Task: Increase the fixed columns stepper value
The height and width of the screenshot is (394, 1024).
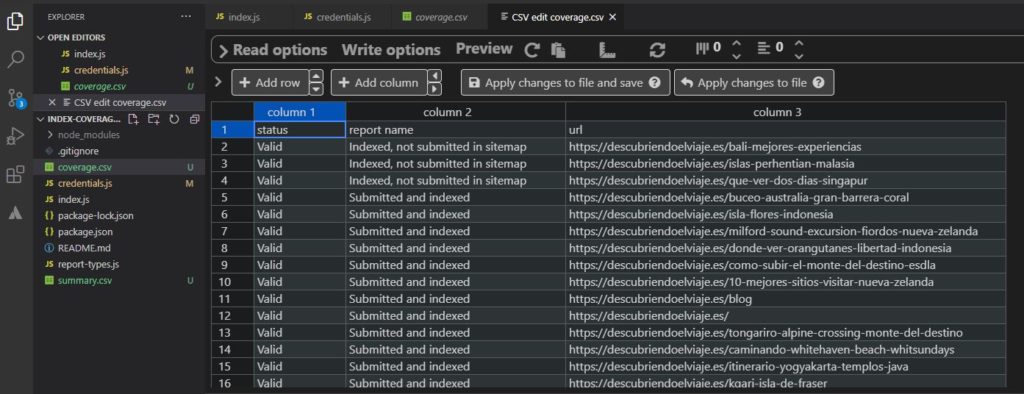Action: point(736,44)
